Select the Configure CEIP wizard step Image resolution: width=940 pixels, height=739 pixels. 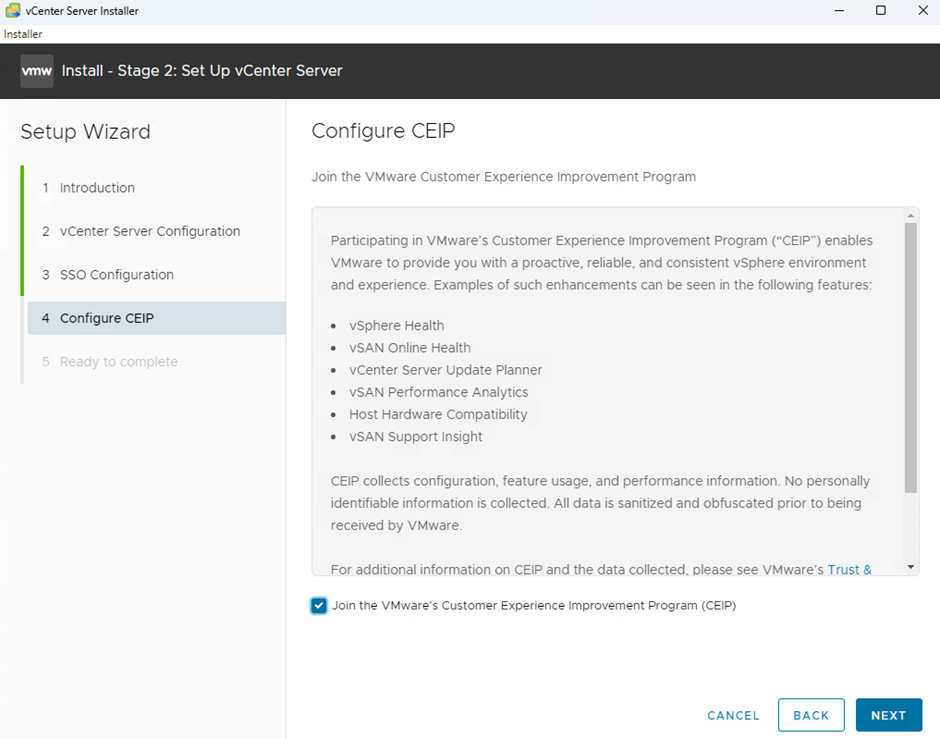[x=106, y=318]
